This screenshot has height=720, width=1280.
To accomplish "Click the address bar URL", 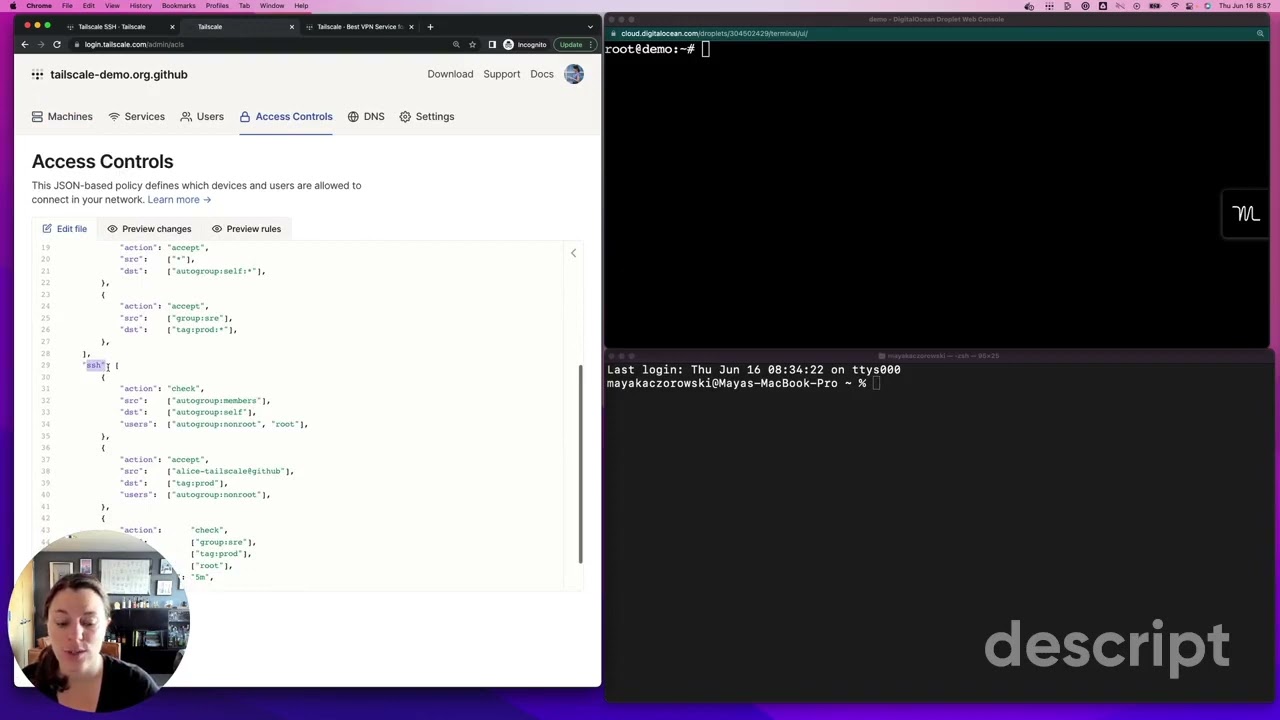I will tap(134, 44).
